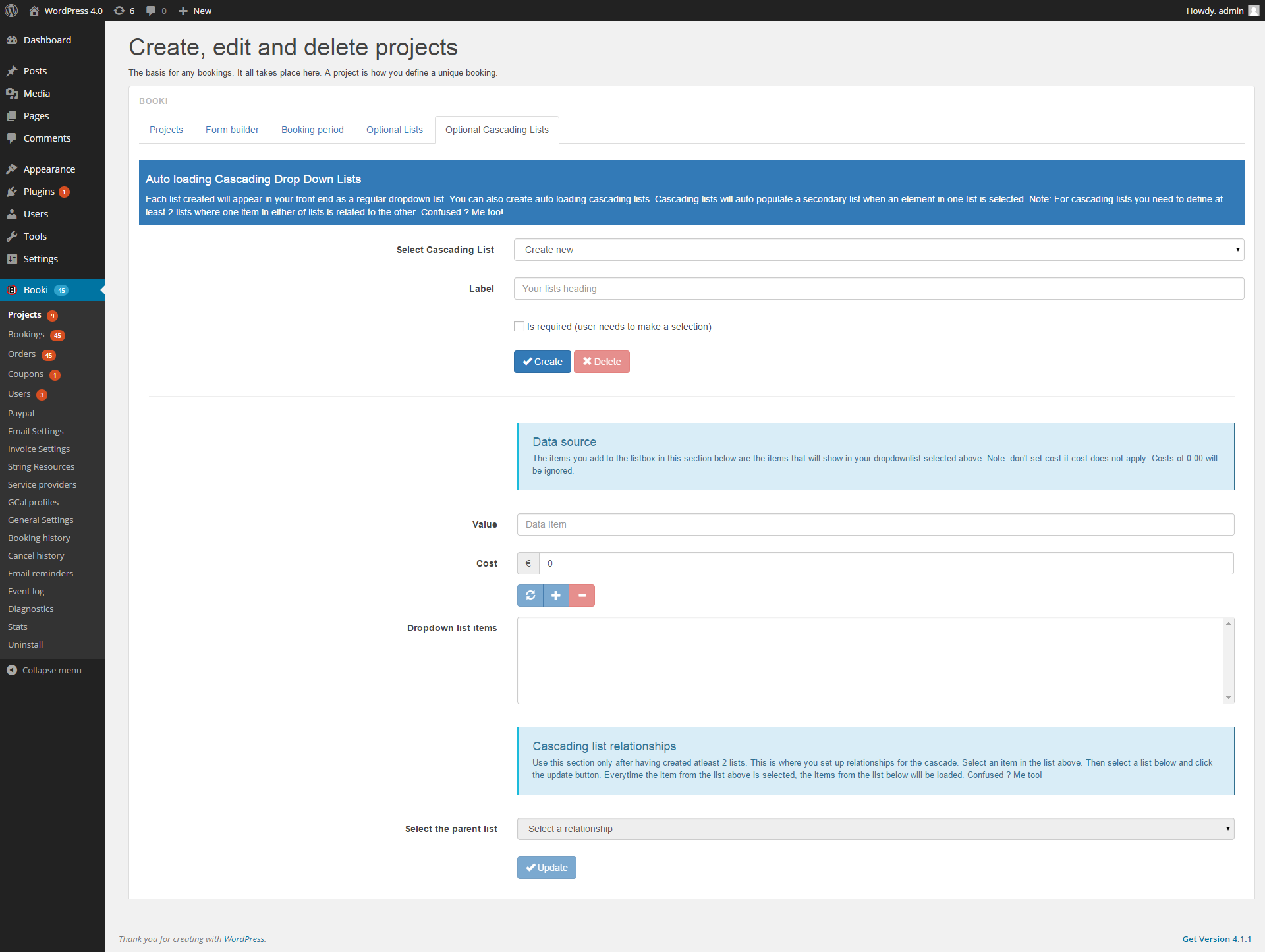
Task: Click the updates refresh icon in admin bar
Action: 119,11
